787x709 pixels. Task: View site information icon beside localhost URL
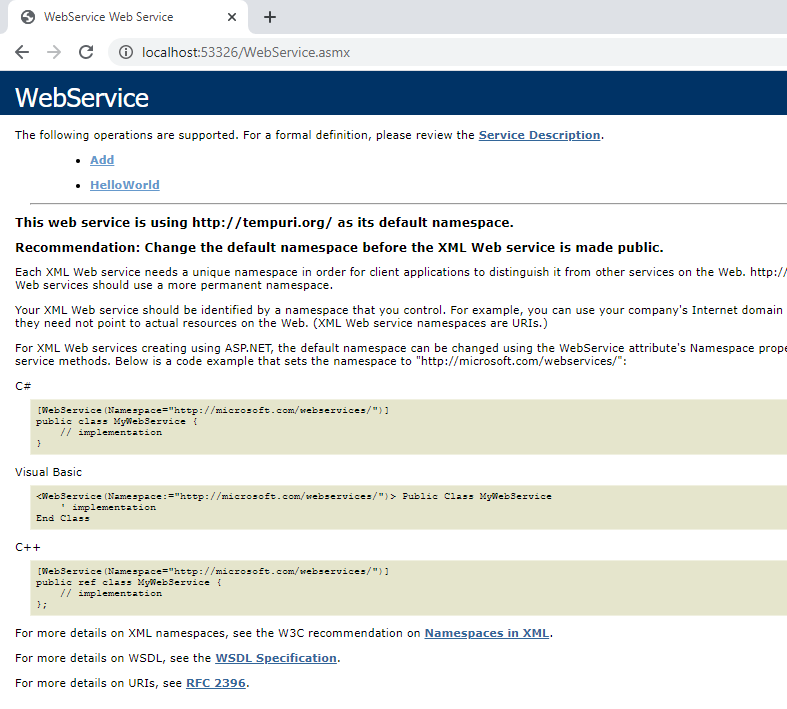click(125, 52)
